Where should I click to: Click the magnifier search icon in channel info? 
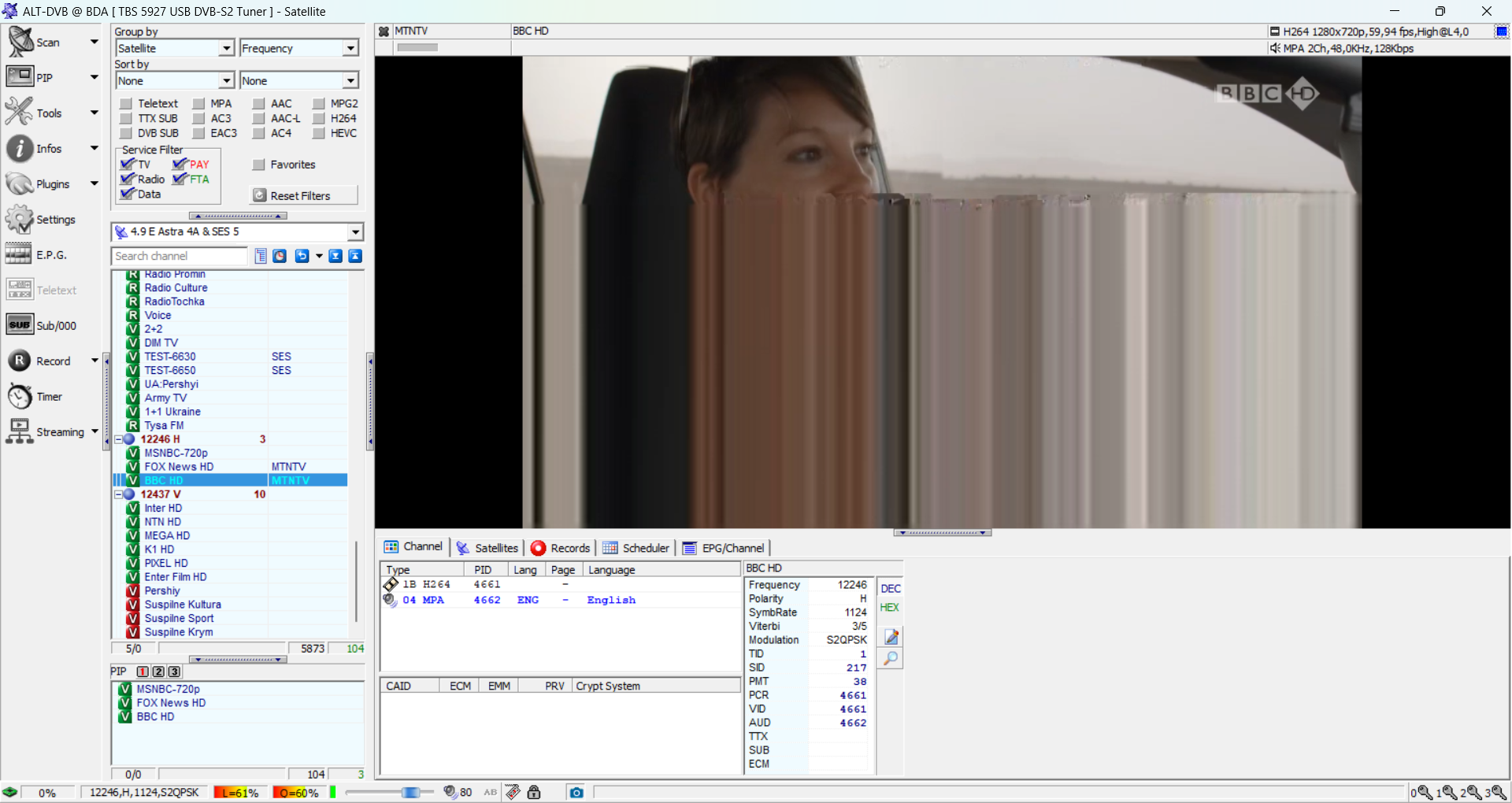tap(891, 658)
